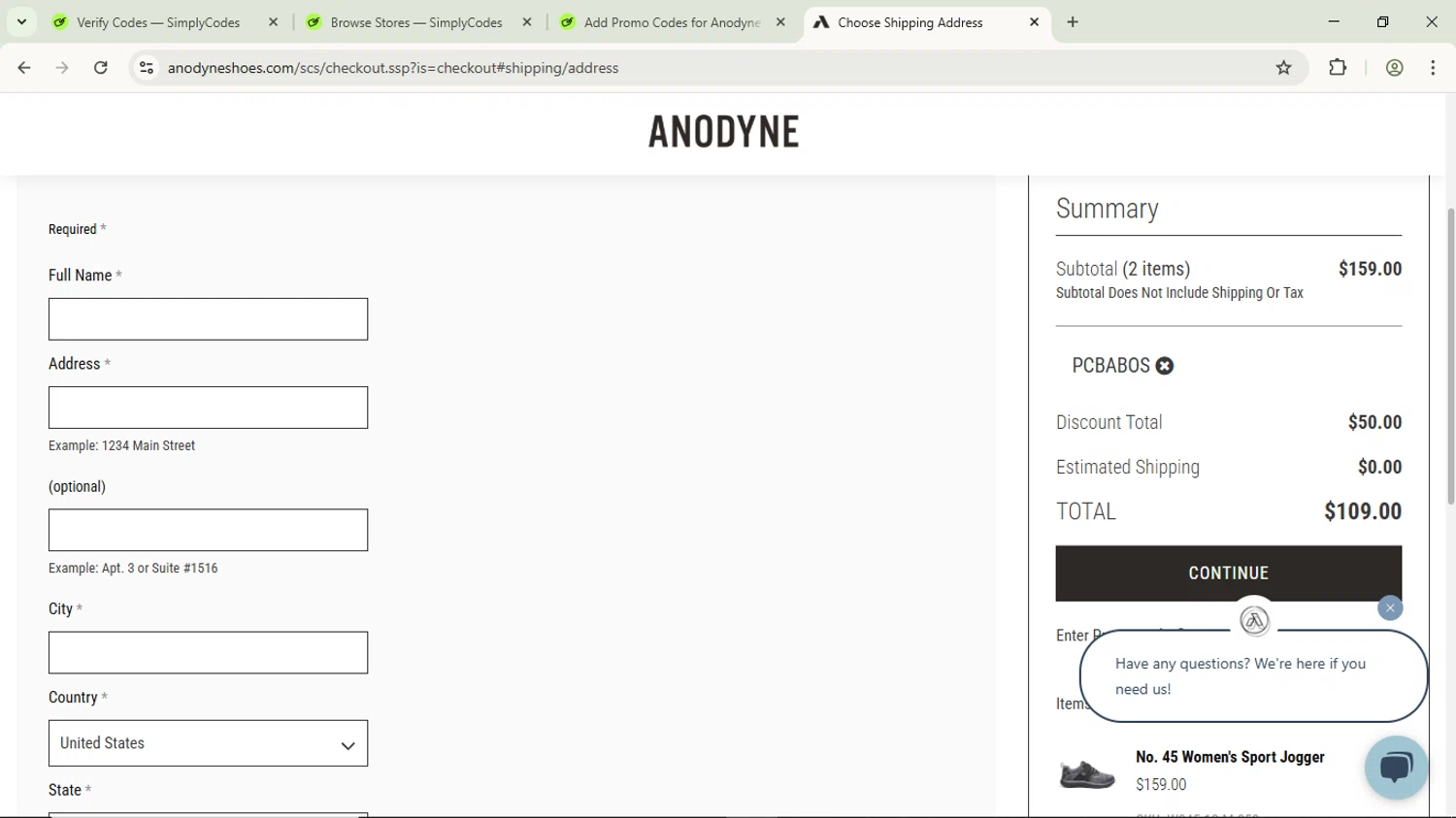
Task: Open Chrome three-dot menu
Action: [x=1433, y=68]
